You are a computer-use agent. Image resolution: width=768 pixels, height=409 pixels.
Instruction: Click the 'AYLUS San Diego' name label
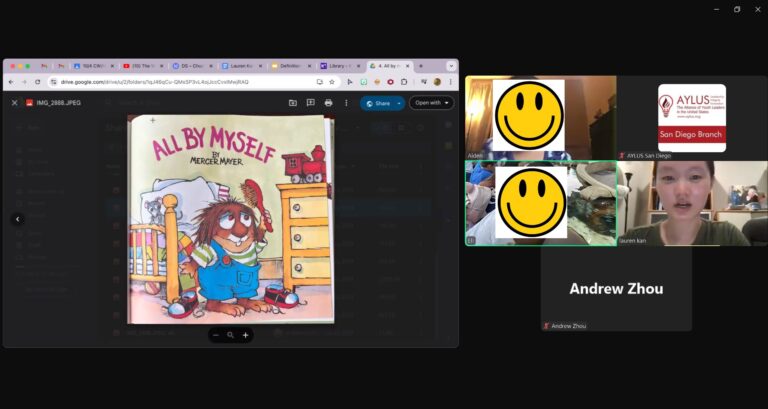(x=648, y=156)
